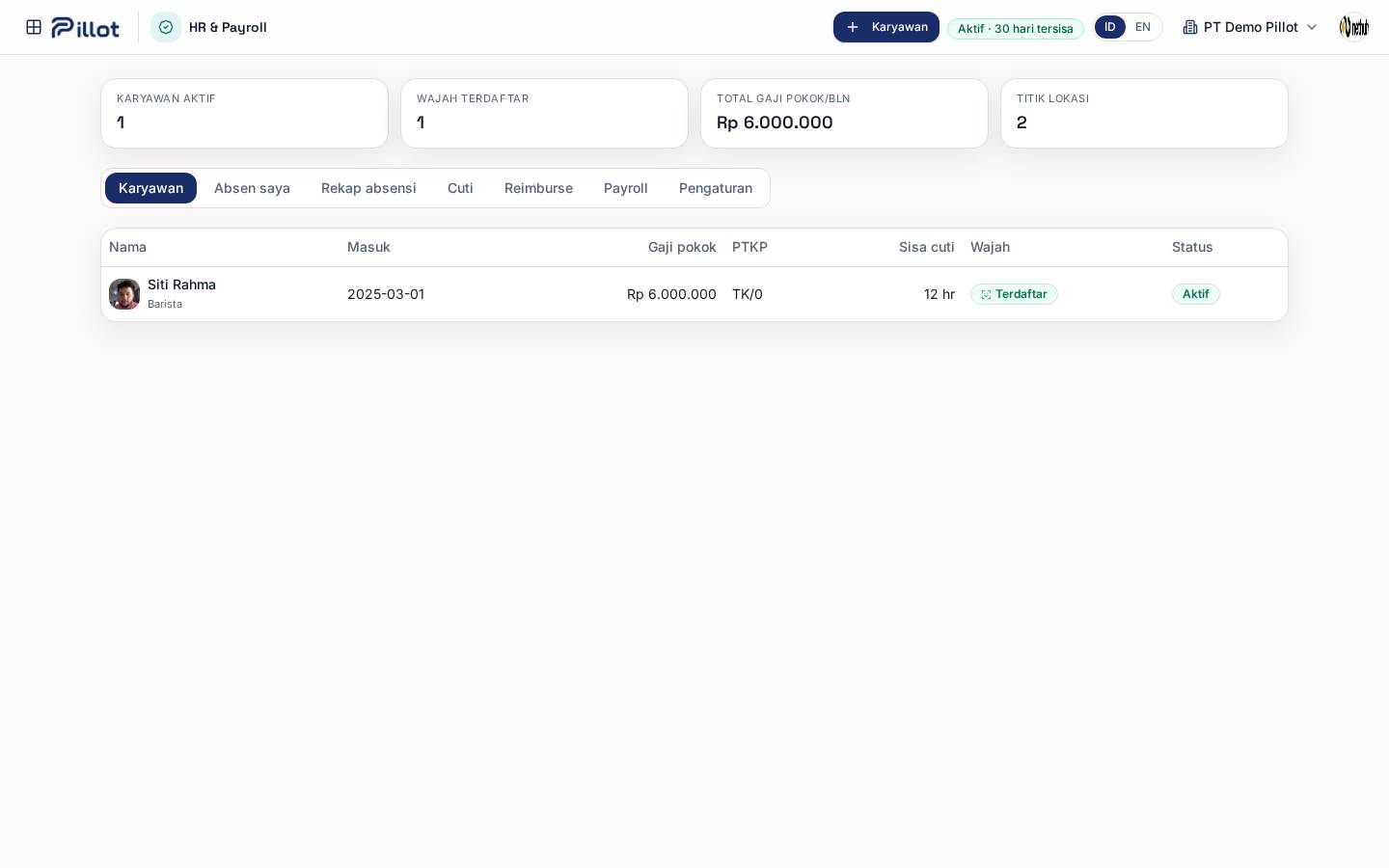
Task: Click the plus icon in Karyawan button
Action: tap(853, 27)
